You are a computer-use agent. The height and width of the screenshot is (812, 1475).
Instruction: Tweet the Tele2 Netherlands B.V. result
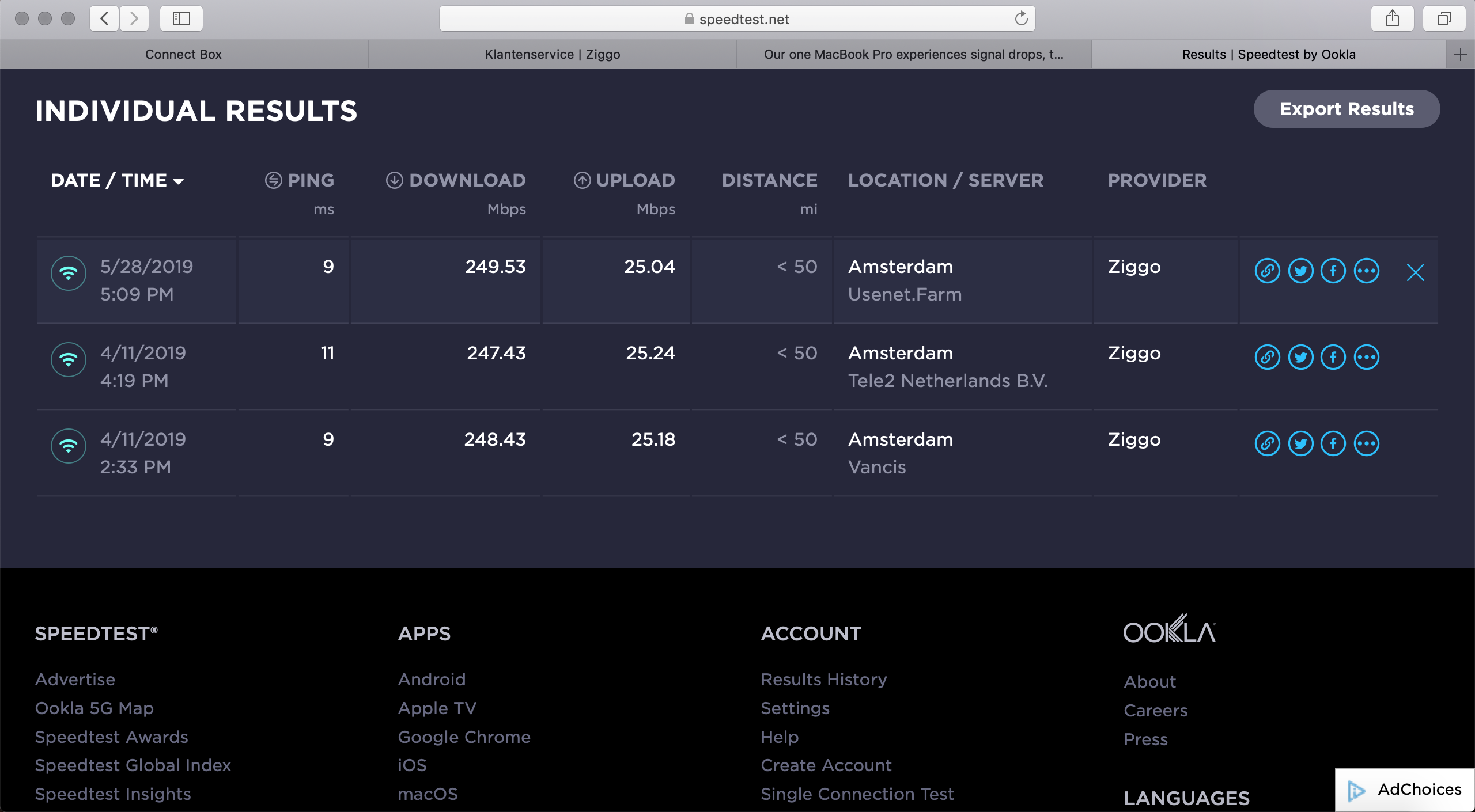coord(1300,357)
